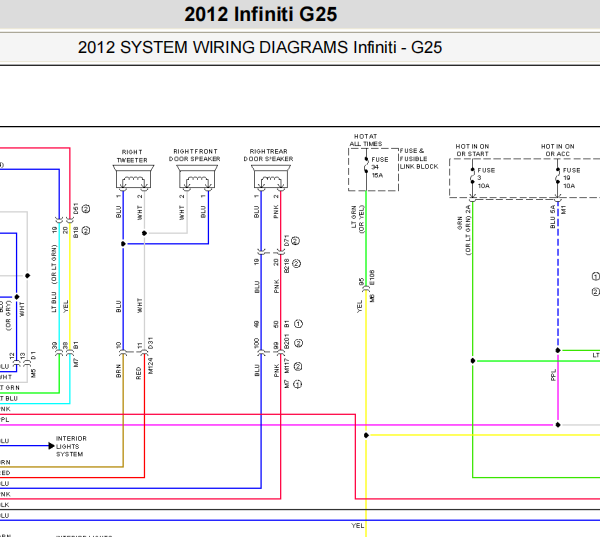This screenshot has height=537, width=600.
Task: Click the 'LT BLU (OR LT GRN)' wire label
Action: pyautogui.click(x=54, y=278)
